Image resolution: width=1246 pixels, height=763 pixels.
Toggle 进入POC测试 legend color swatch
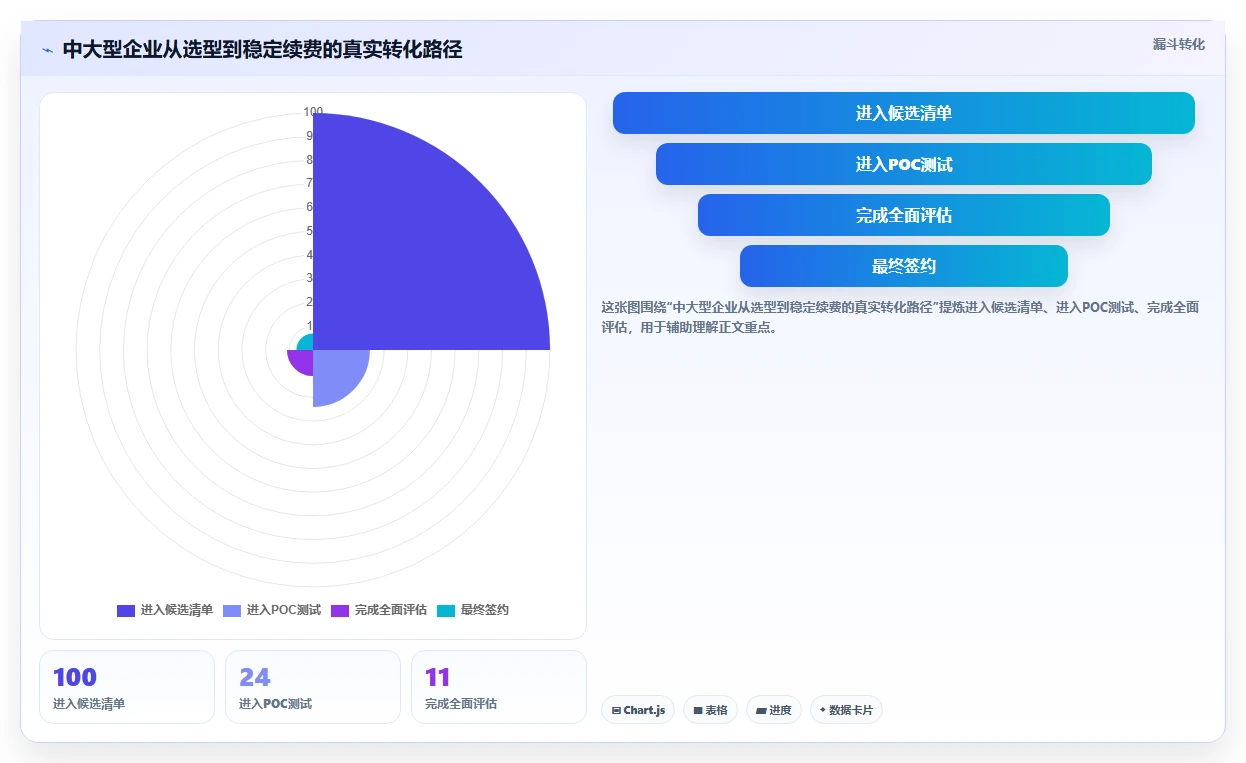[232, 610]
